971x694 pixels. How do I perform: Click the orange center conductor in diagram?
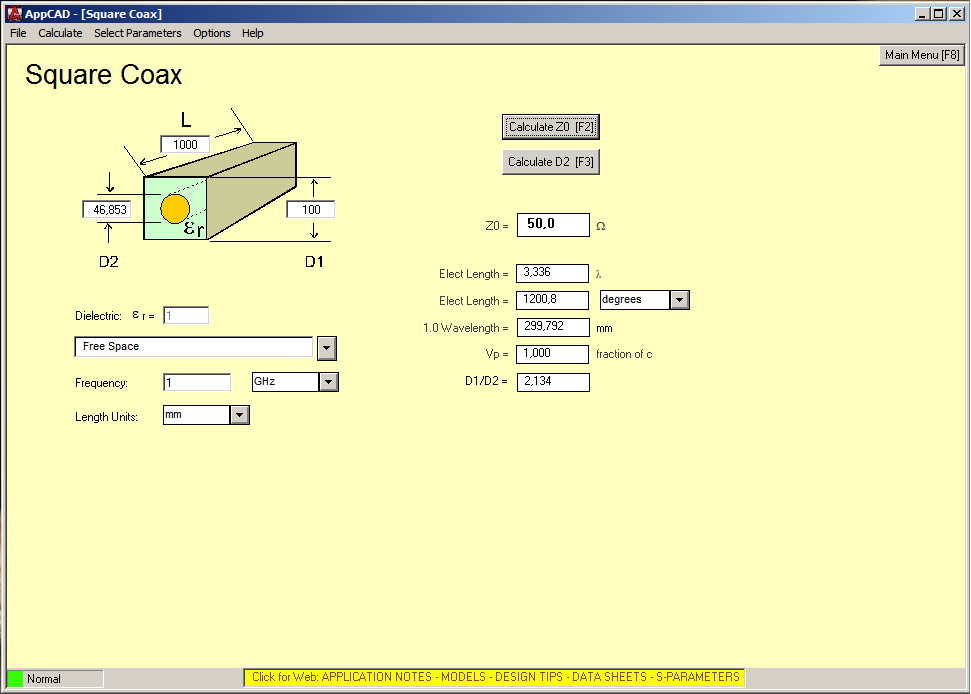coord(175,209)
